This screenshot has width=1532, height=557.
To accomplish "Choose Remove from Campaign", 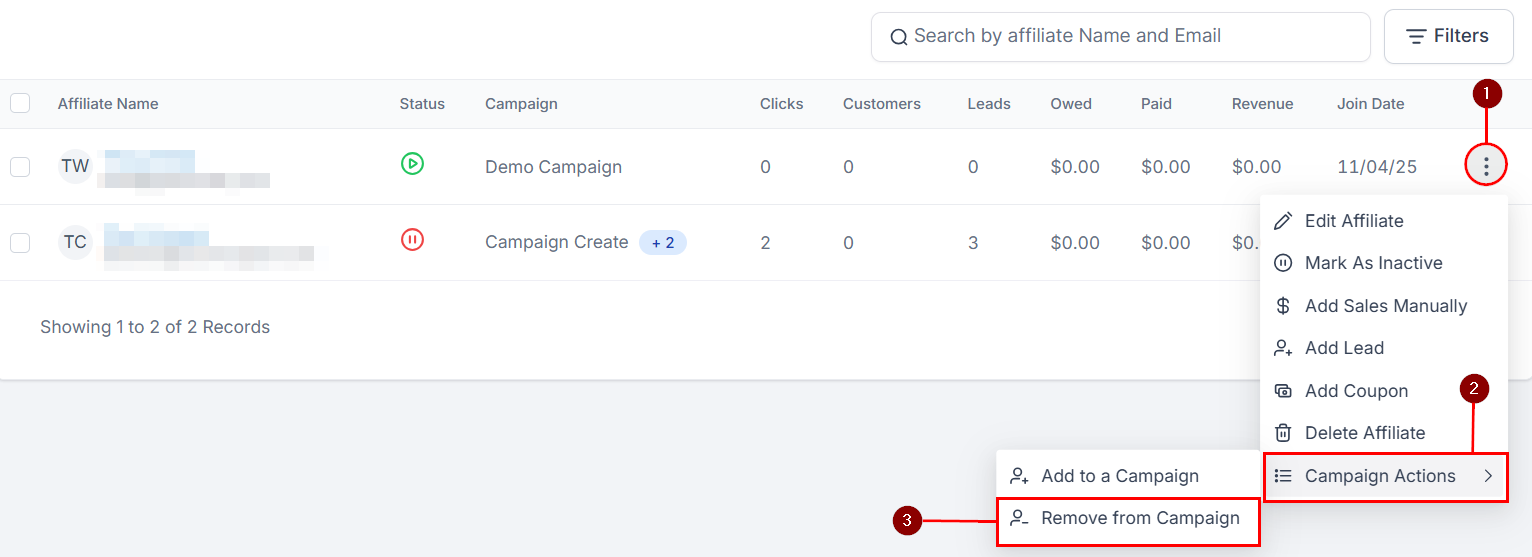I will click(x=1128, y=518).
